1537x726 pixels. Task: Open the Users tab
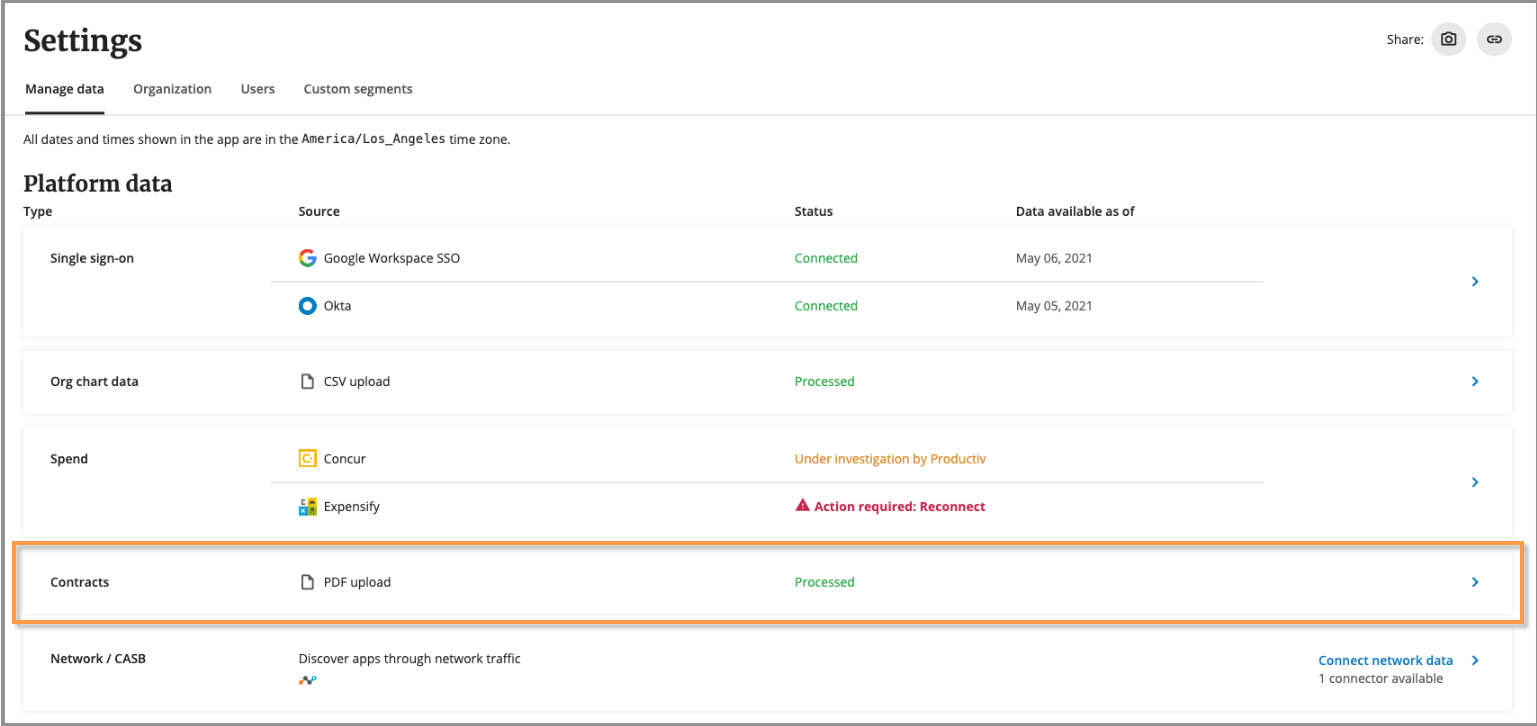tap(257, 89)
